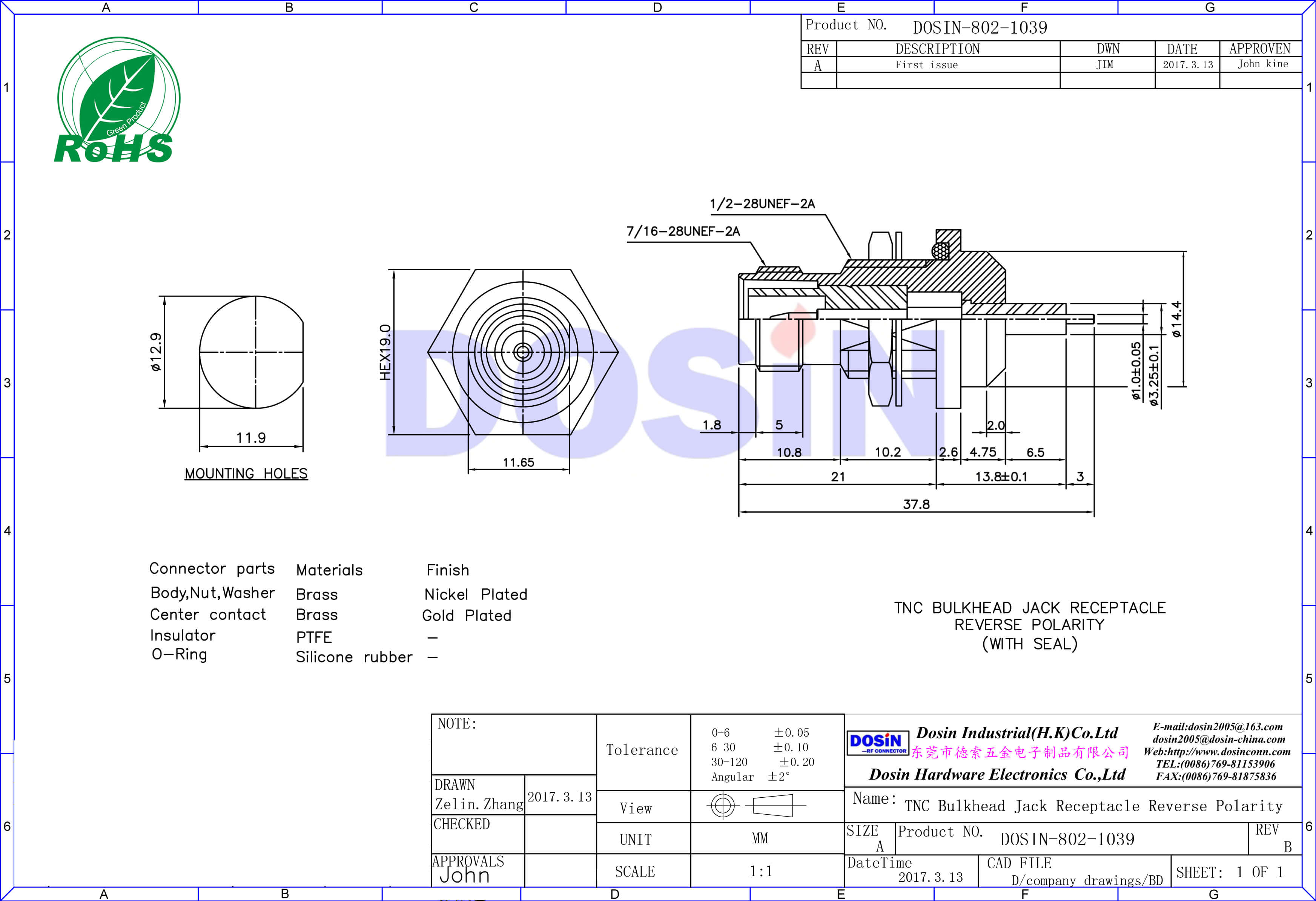Click the SCALE 1:1 cell

coord(760,871)
